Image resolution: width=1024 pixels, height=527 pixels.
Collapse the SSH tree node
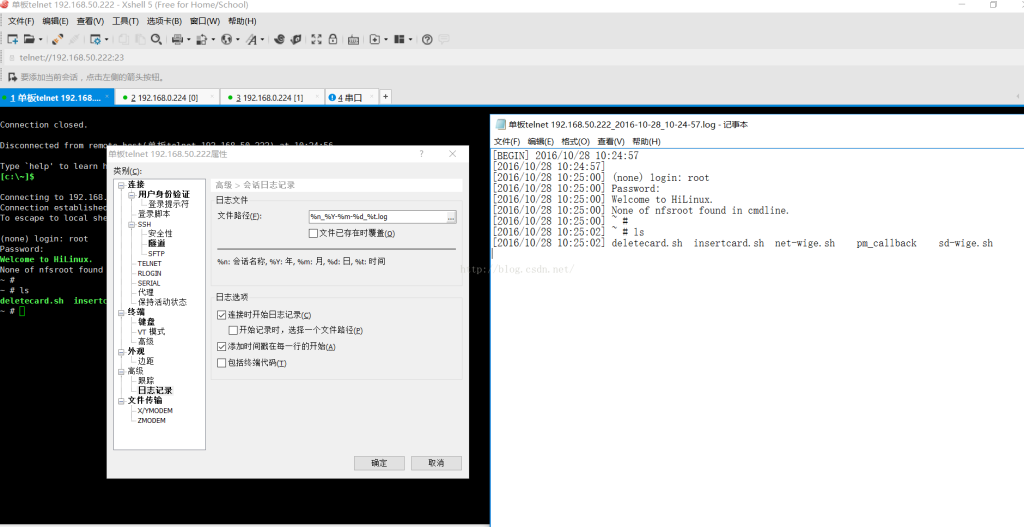pyautogui.click(x=131, y=224)
